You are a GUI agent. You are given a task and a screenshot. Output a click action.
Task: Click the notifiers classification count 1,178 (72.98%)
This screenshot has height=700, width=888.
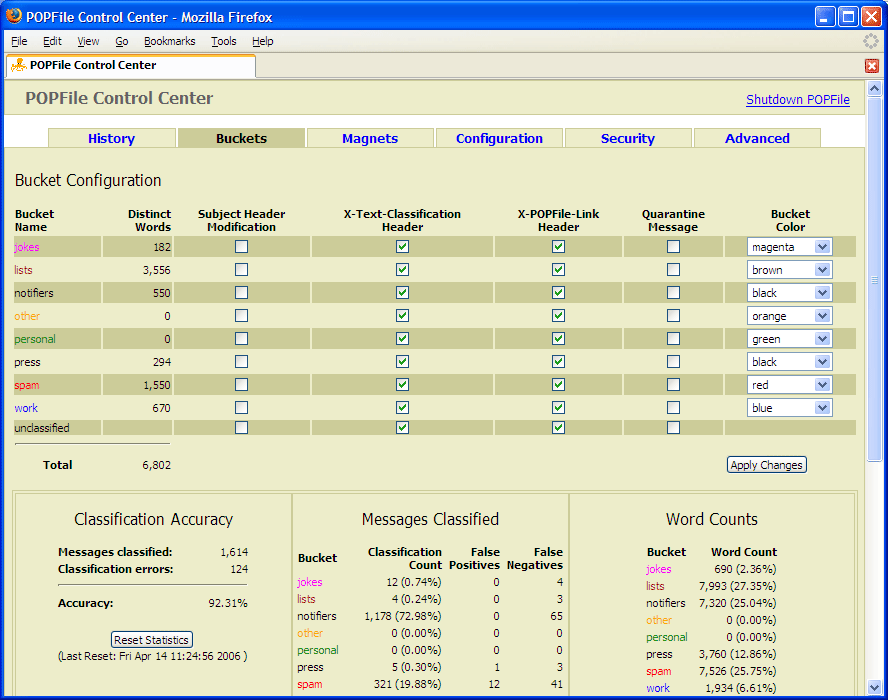click(x=403, y=616)
